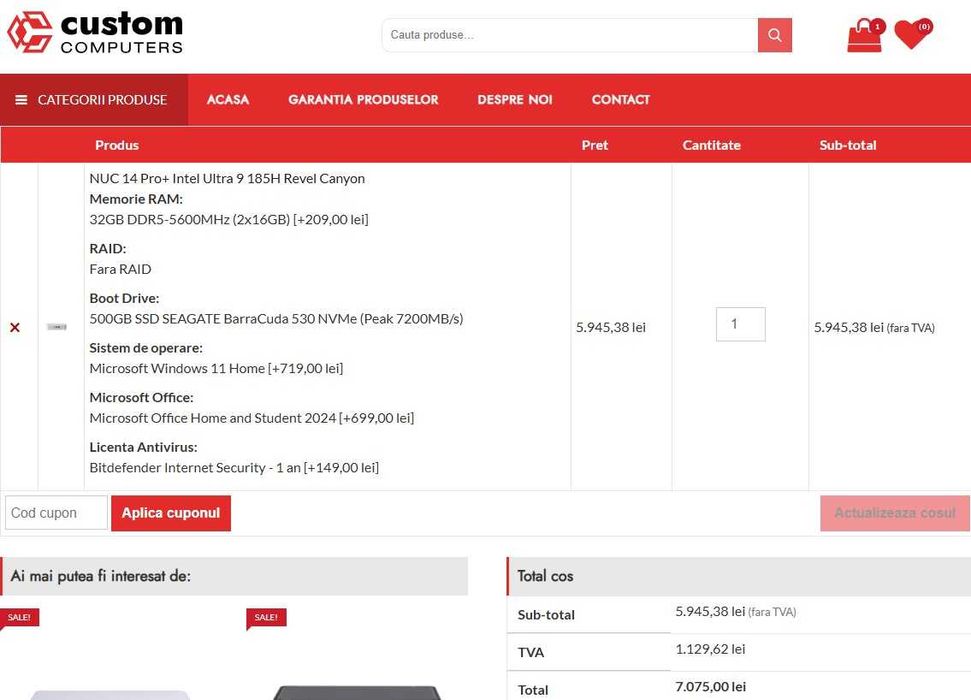Click the Ai mai putea fi interesat de heading
Screen dimensions: 971x700
(100, 576)
